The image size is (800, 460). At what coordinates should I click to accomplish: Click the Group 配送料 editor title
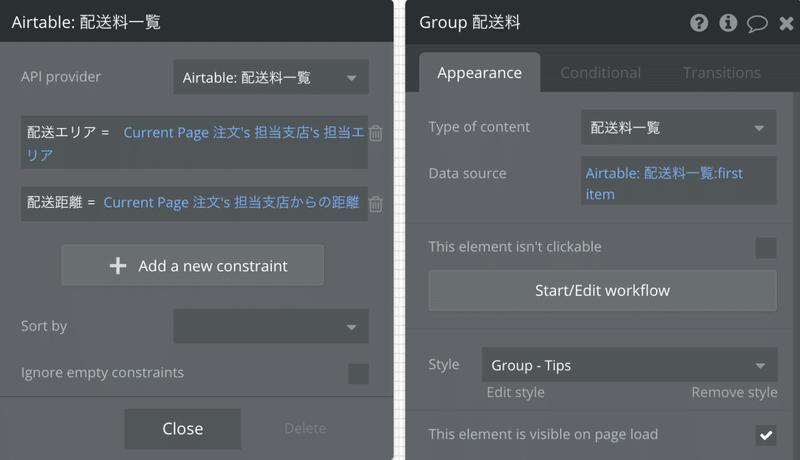coord(470,22)
